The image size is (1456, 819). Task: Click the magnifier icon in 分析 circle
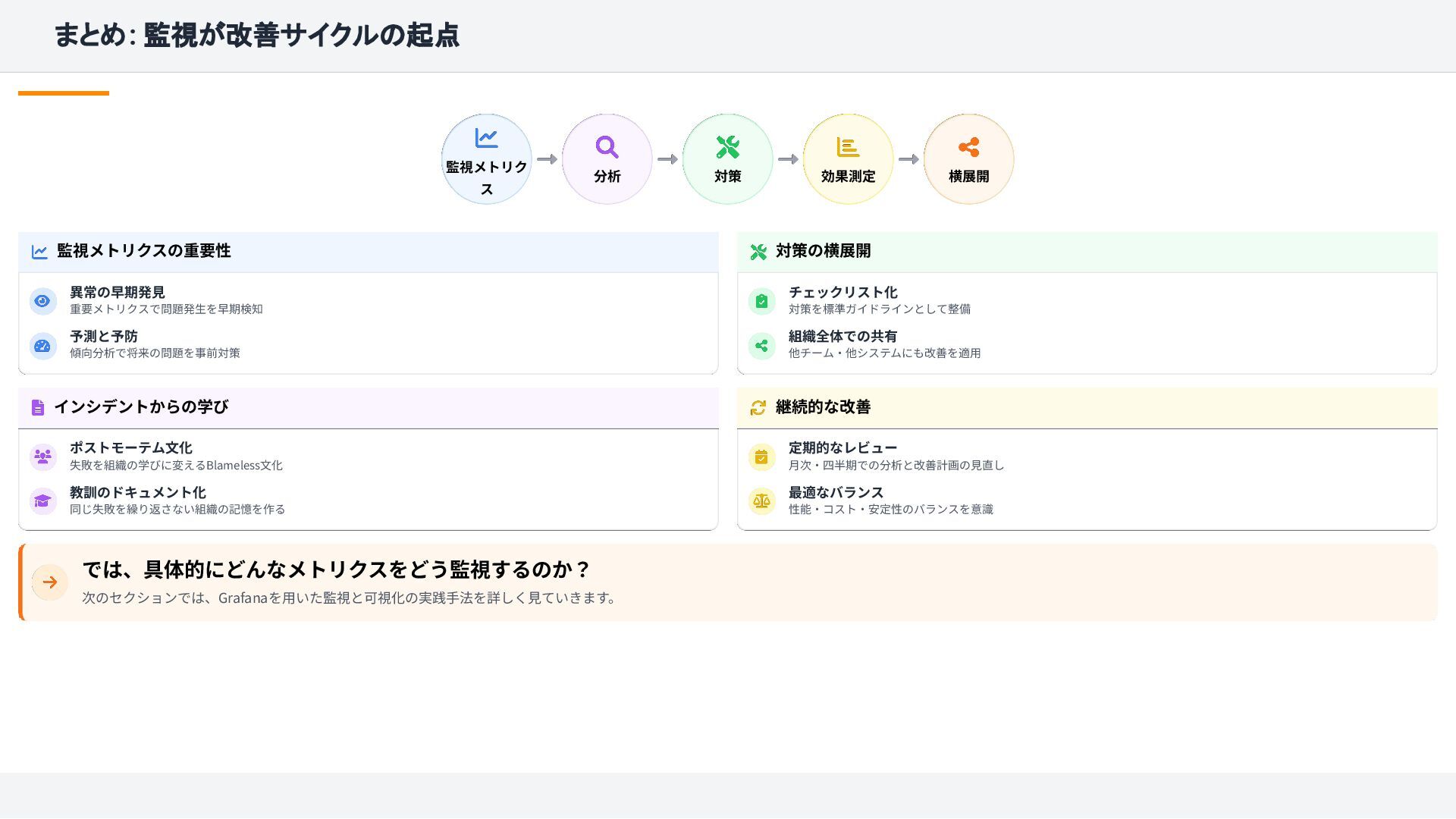pos(607,147)
